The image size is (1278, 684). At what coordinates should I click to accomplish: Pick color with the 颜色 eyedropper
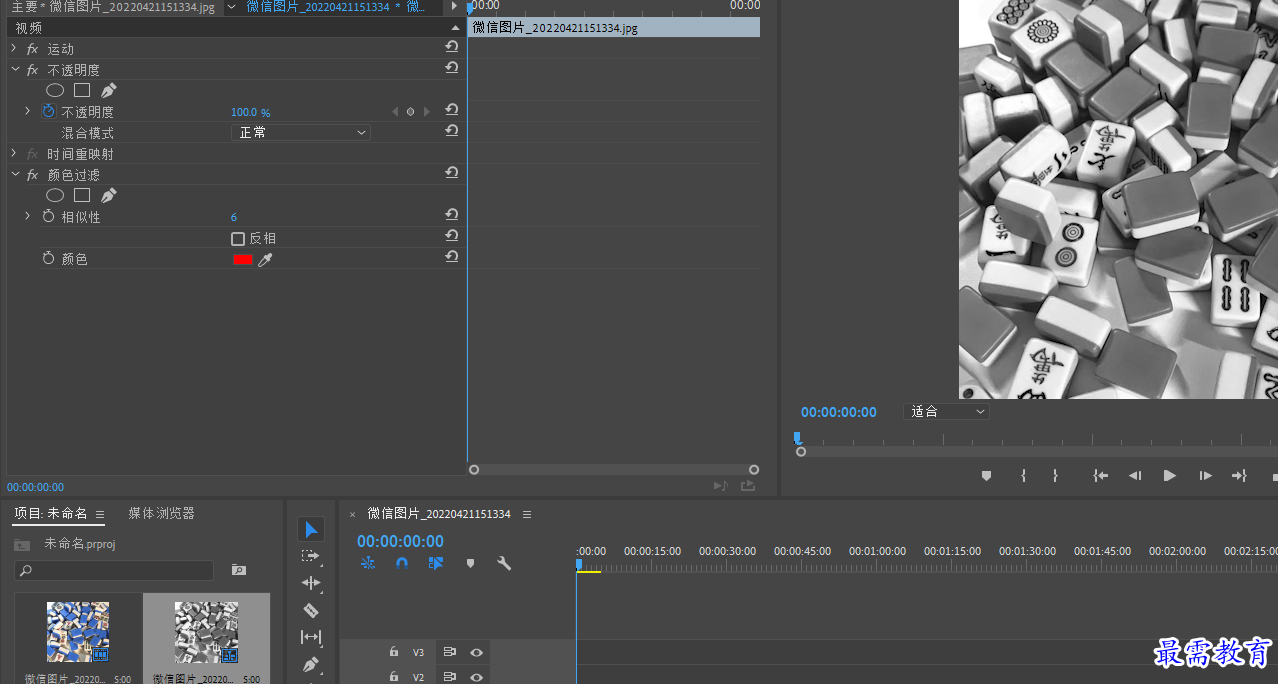[265, 259]
